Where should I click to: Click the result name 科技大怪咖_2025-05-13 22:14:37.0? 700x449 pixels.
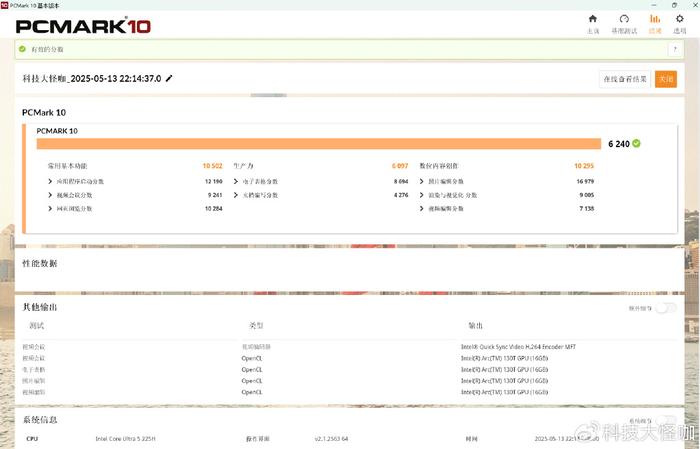coord(92,79)
